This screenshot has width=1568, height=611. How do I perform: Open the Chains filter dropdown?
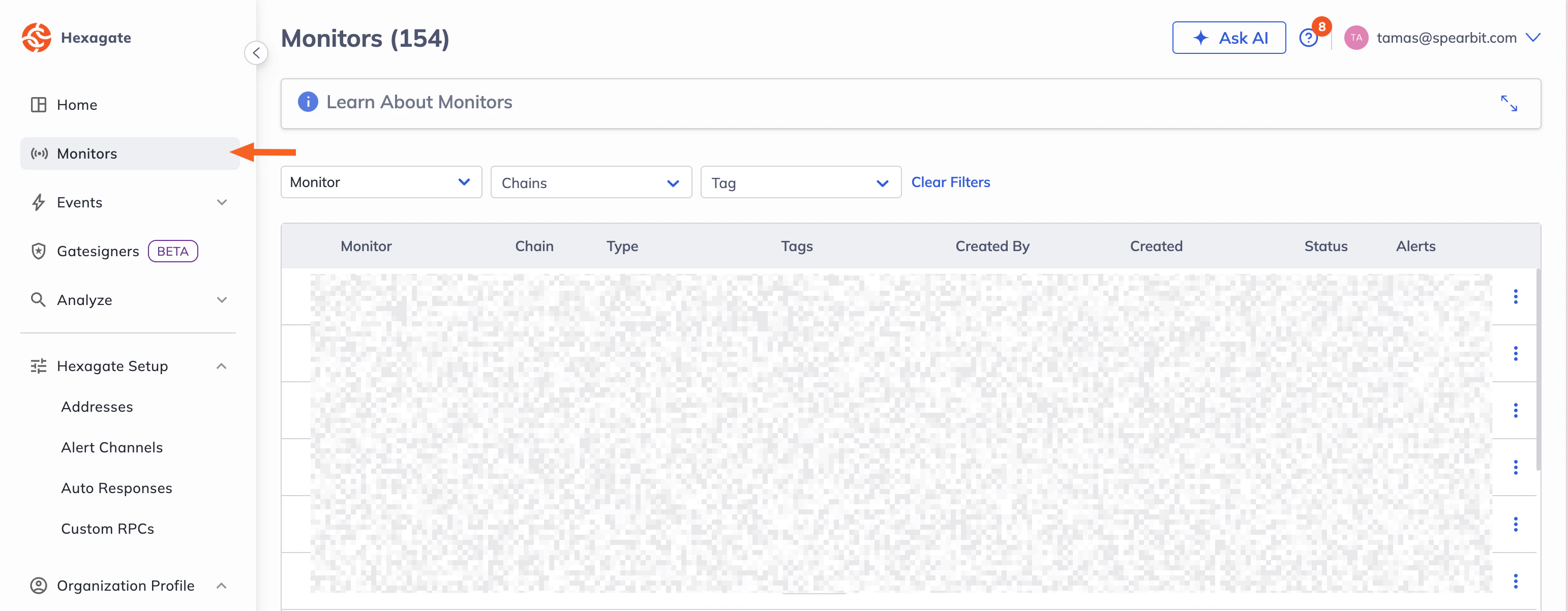590,182
